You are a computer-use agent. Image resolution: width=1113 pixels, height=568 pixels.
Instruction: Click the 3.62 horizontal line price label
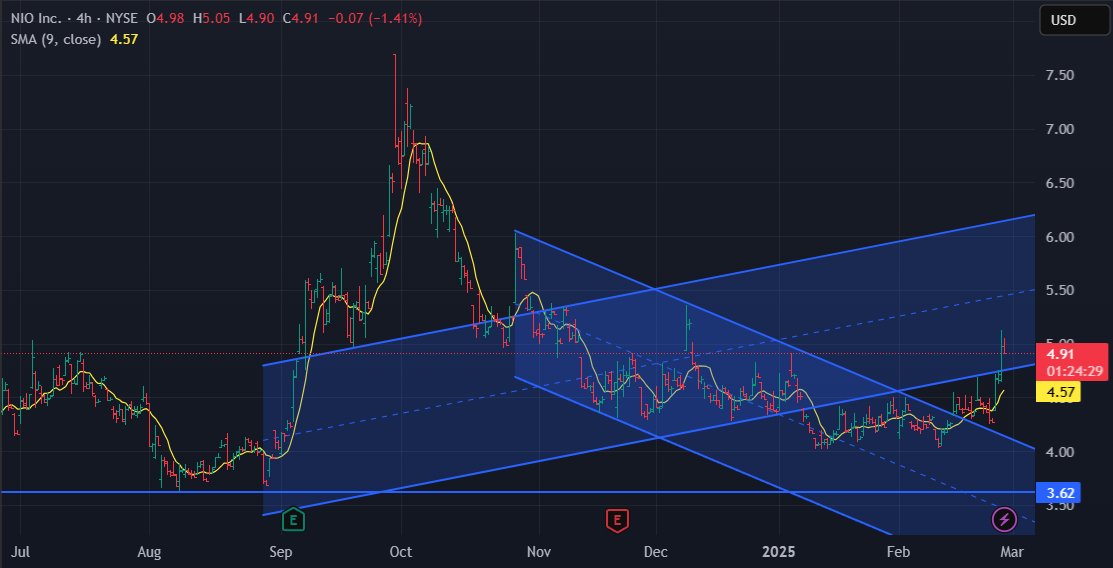pos(1058,492)
